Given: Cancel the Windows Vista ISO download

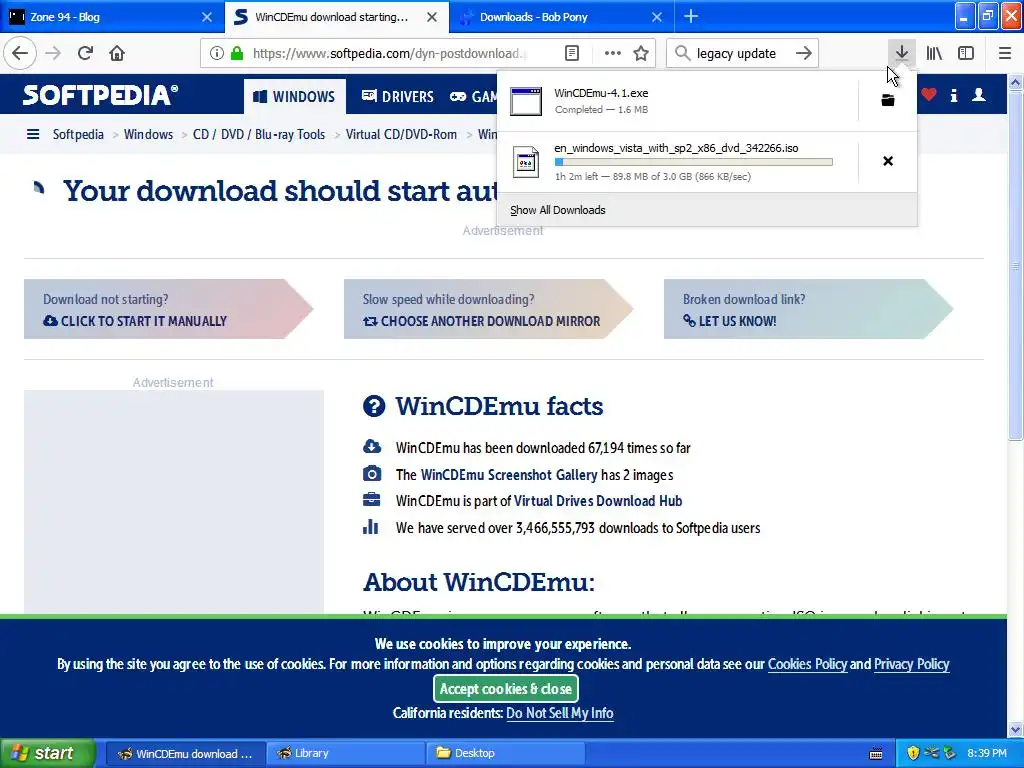Looking at the screenshot, I should 888,161.
